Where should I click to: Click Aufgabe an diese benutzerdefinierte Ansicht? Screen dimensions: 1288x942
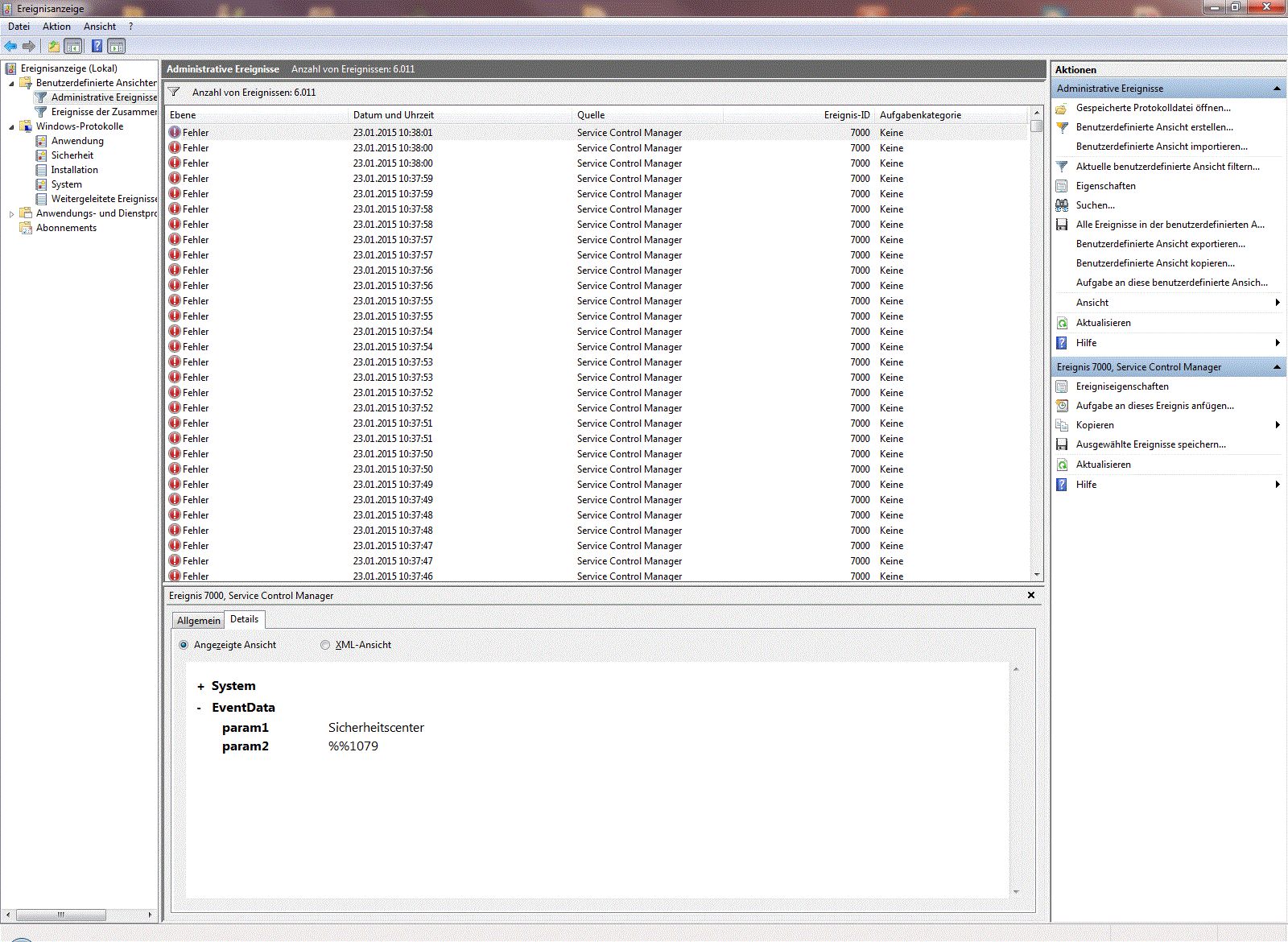pyautogui.click(x=1171, y=283)
